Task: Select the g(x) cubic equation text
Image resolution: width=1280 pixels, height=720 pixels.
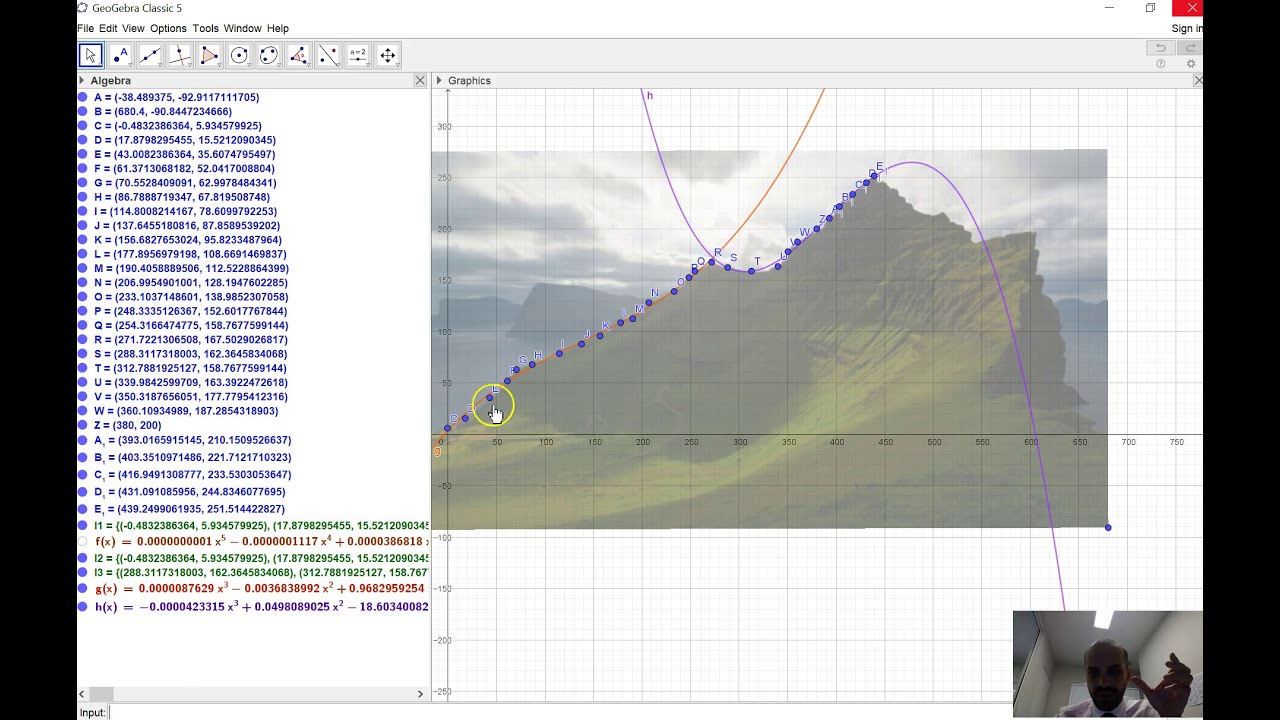Action: [261, 589]
